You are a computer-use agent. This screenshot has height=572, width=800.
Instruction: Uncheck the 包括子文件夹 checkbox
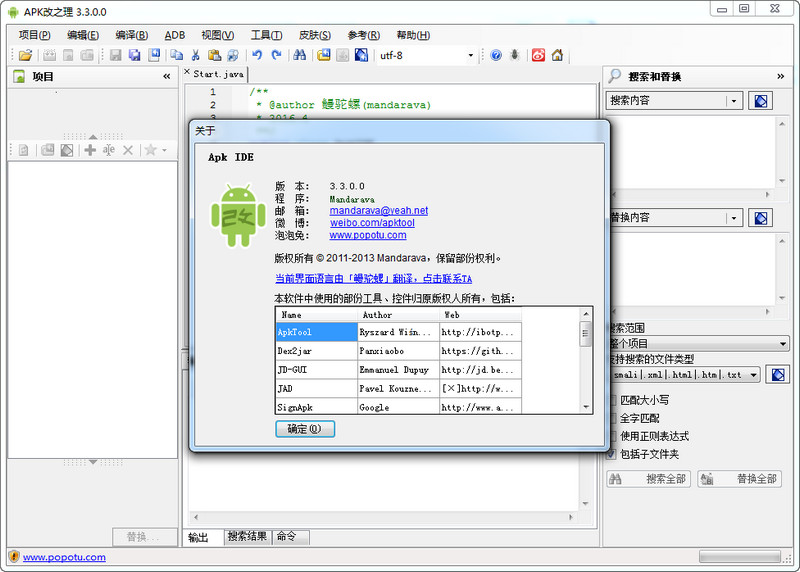tap(612, 454)
